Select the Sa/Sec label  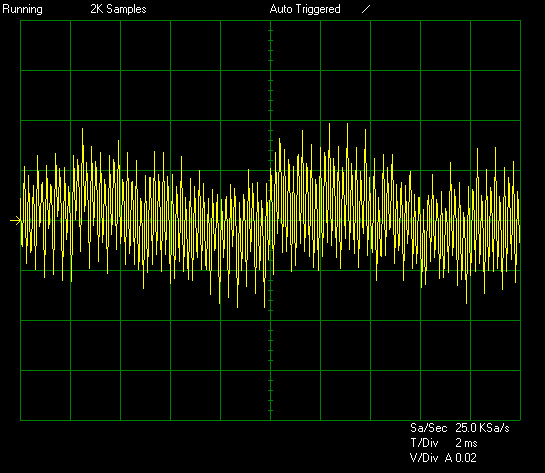pyautogui.click(x=428, y=428)
